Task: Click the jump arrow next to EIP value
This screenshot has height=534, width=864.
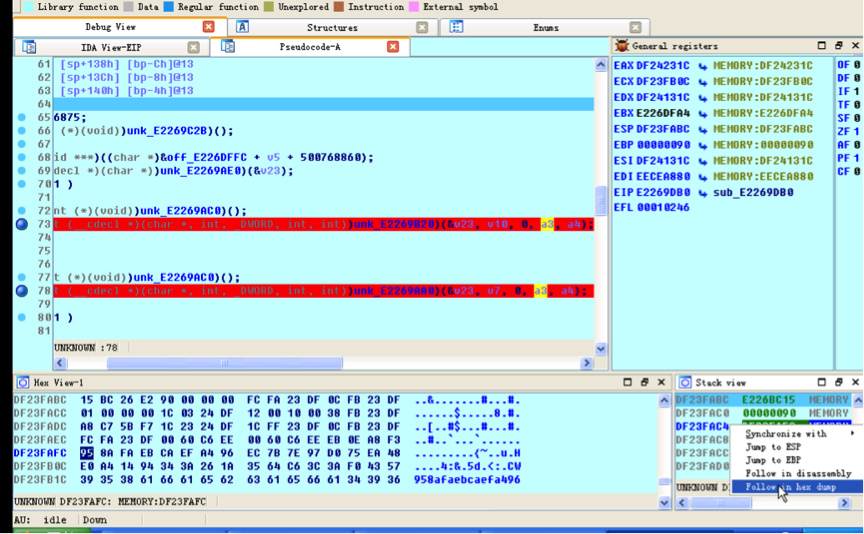Action: [x=703, y=193]
